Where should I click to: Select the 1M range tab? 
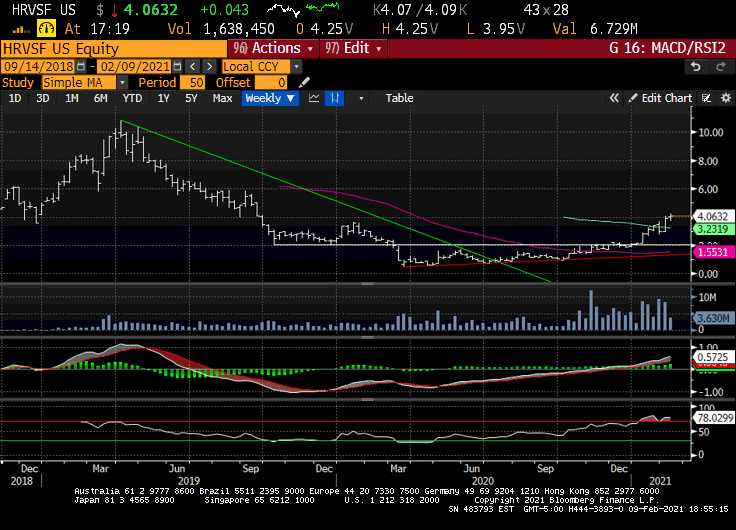click(72, 98)
